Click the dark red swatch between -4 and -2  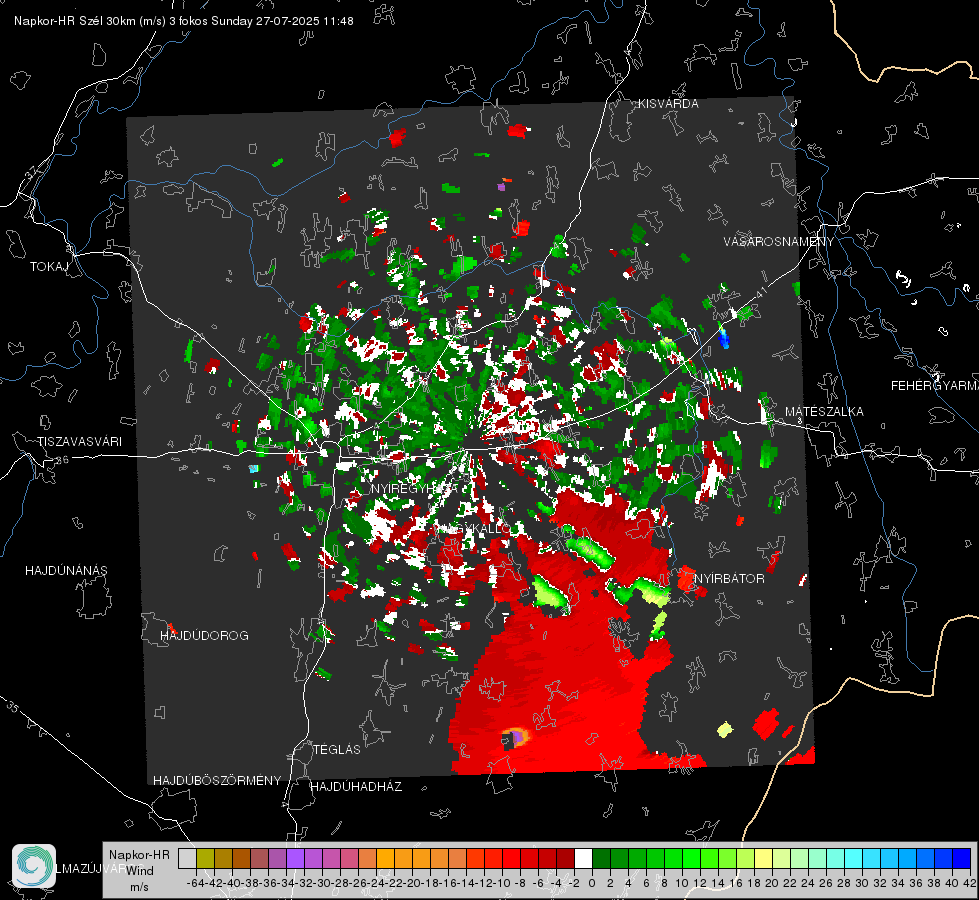coord(565,858)
